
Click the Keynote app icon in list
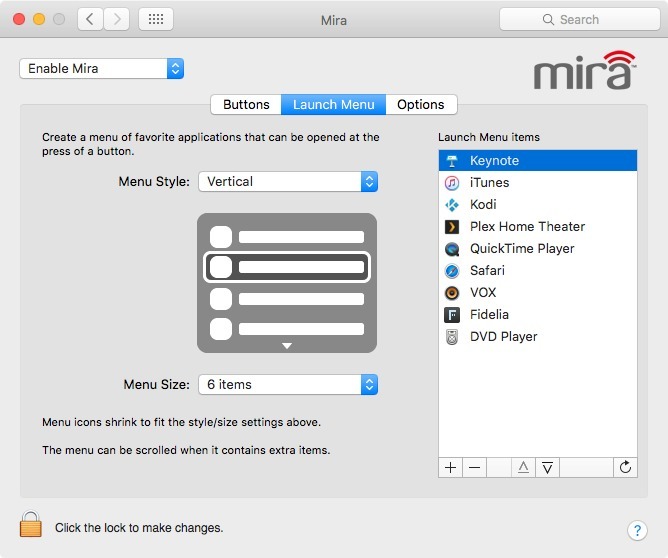(x=452, y=161)
